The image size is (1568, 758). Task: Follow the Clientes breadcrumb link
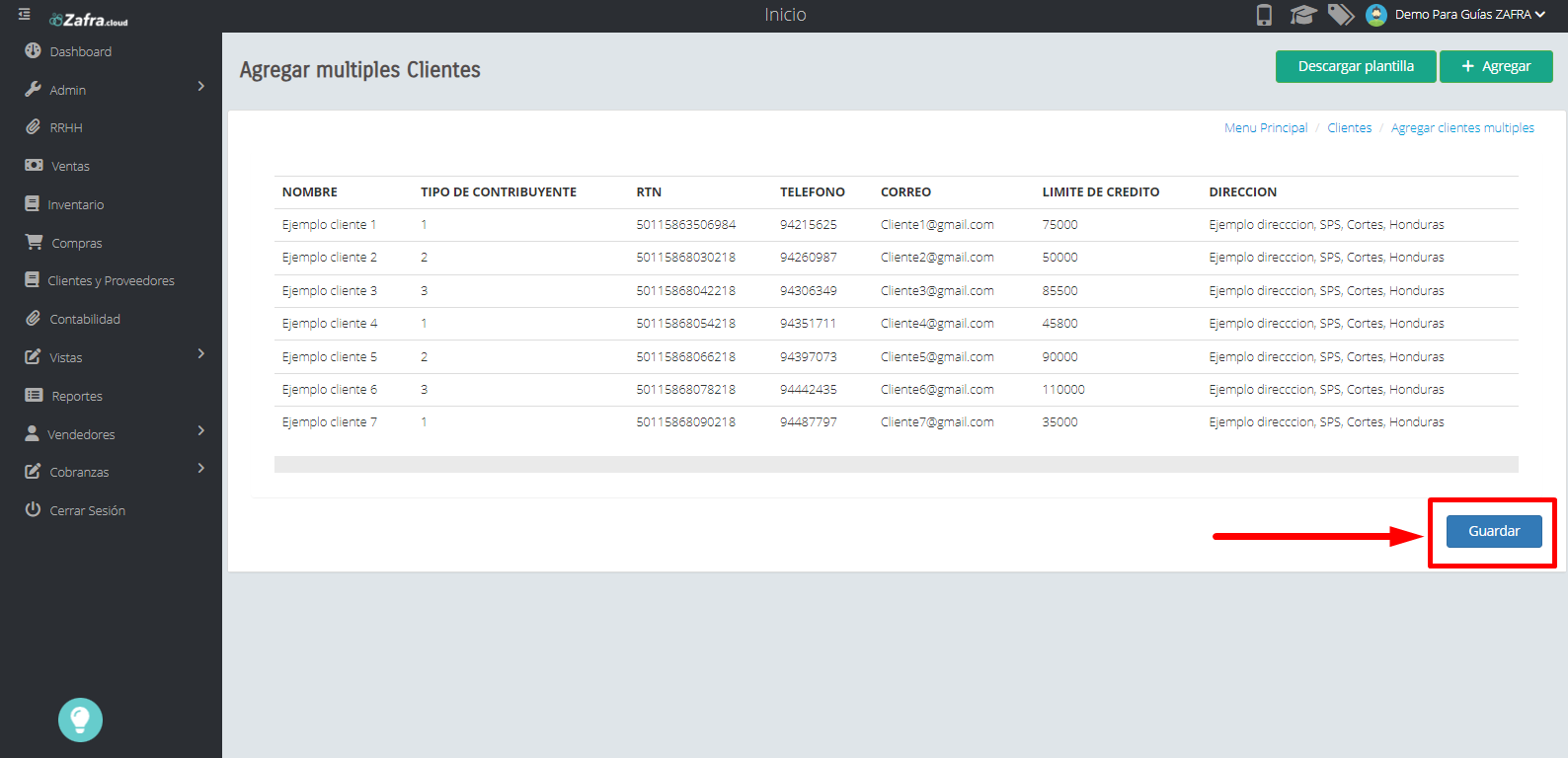click(1349, 128)
